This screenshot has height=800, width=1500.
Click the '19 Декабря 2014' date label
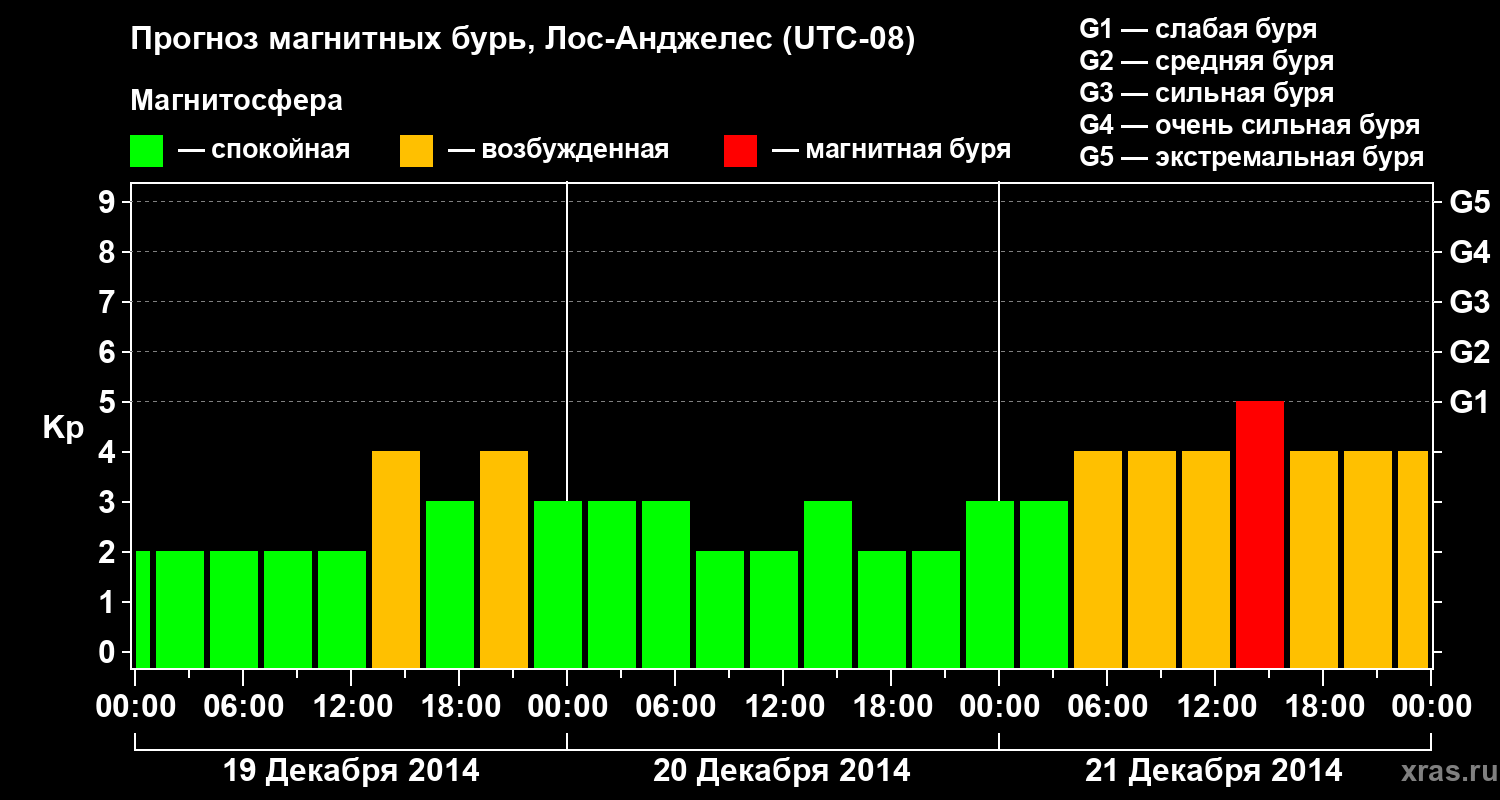pyautogui.click(x=351, y=771)
